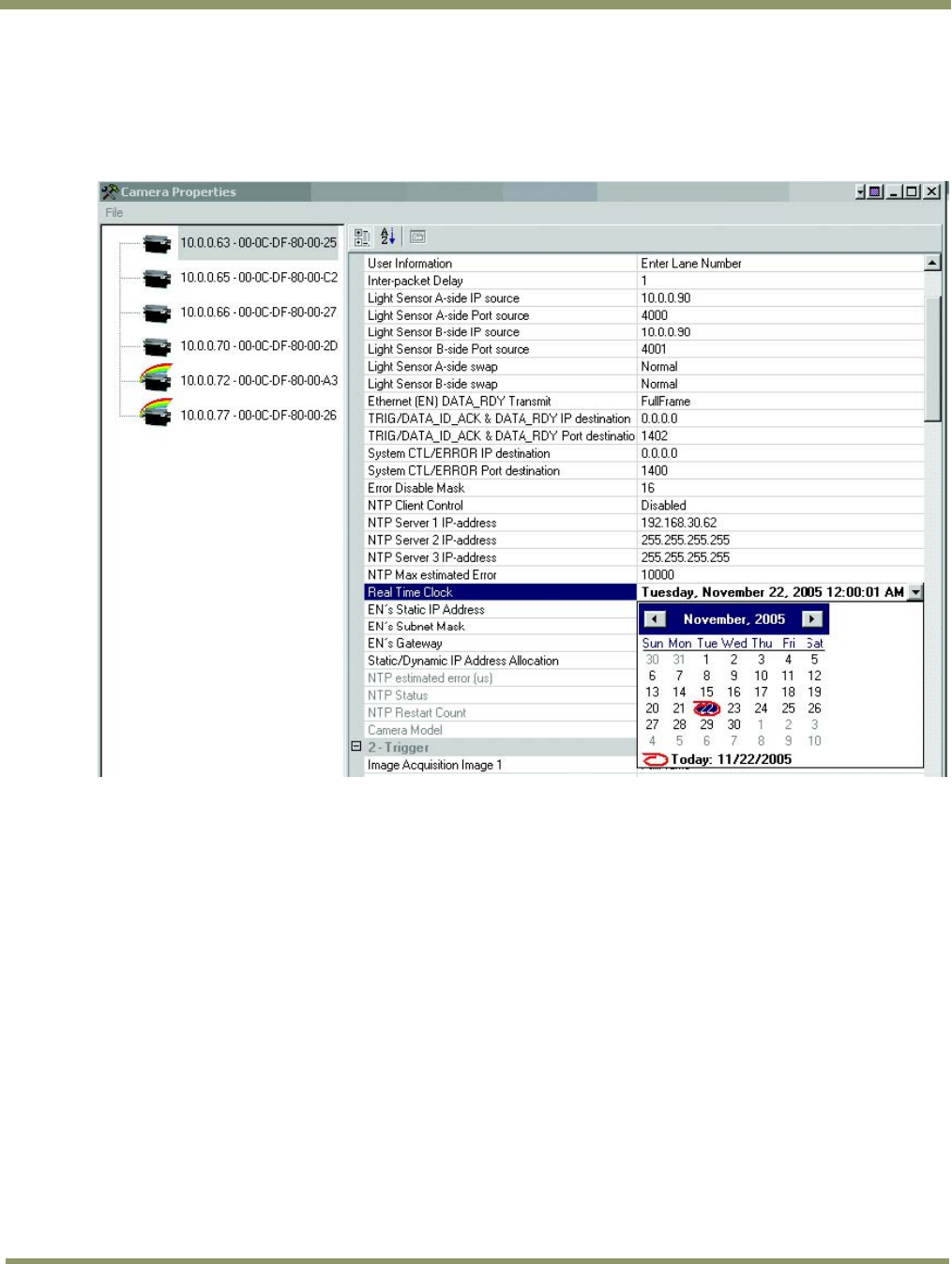Image resolution: width=952 pixels, height=1264 pixels.
Task: Select camera icon for 10.0.0.70
Action: pos(158,347)
